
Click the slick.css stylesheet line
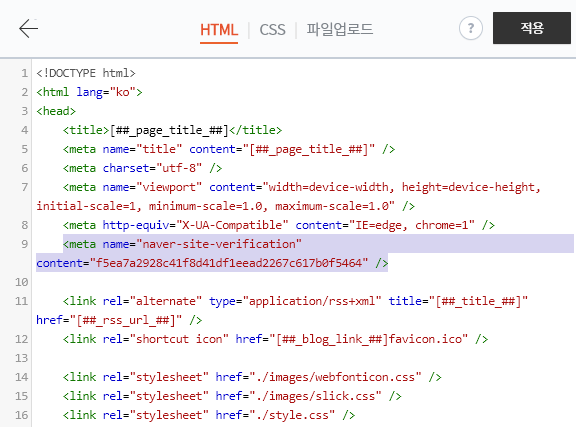click(x=232, y=396)
